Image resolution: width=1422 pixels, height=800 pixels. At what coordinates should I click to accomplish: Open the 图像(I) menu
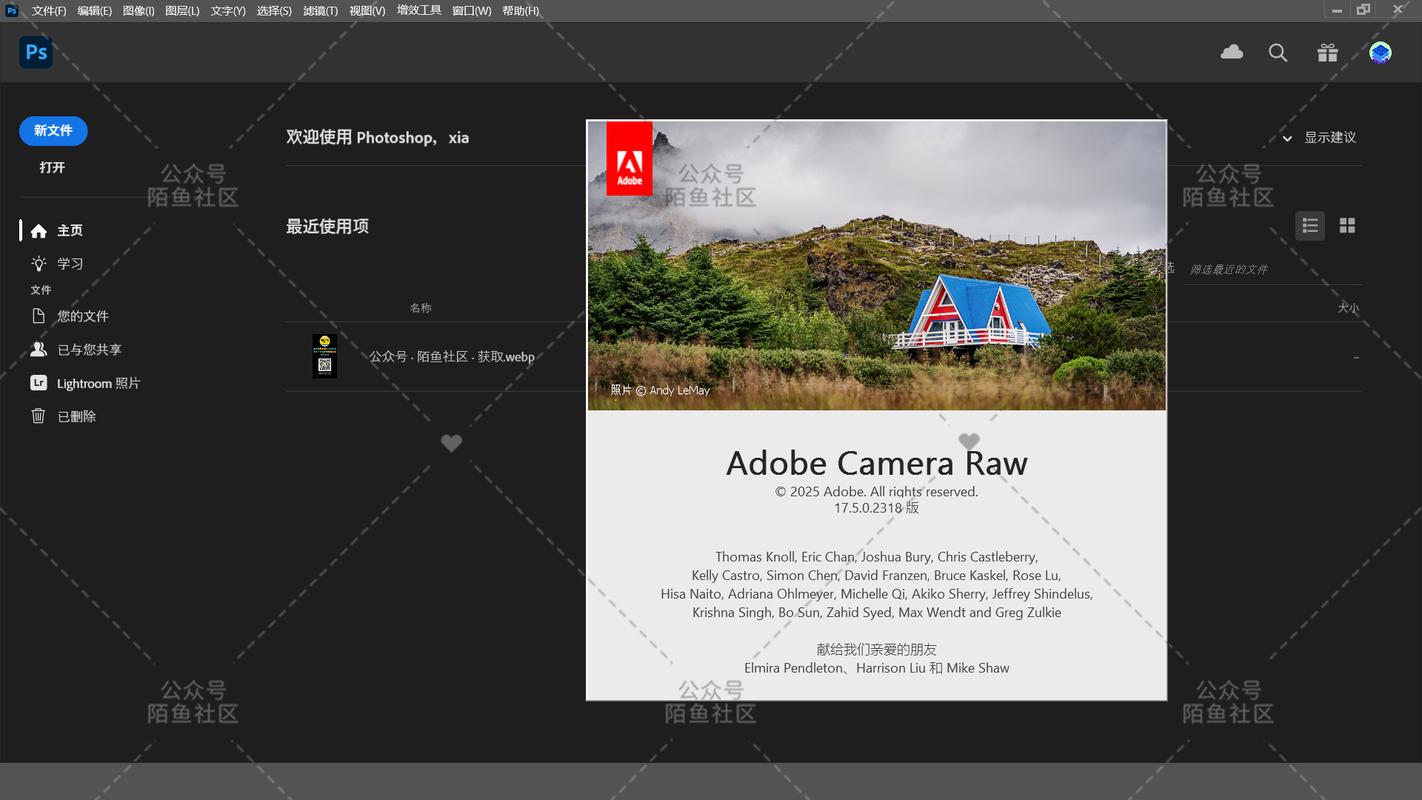(138, 10)
